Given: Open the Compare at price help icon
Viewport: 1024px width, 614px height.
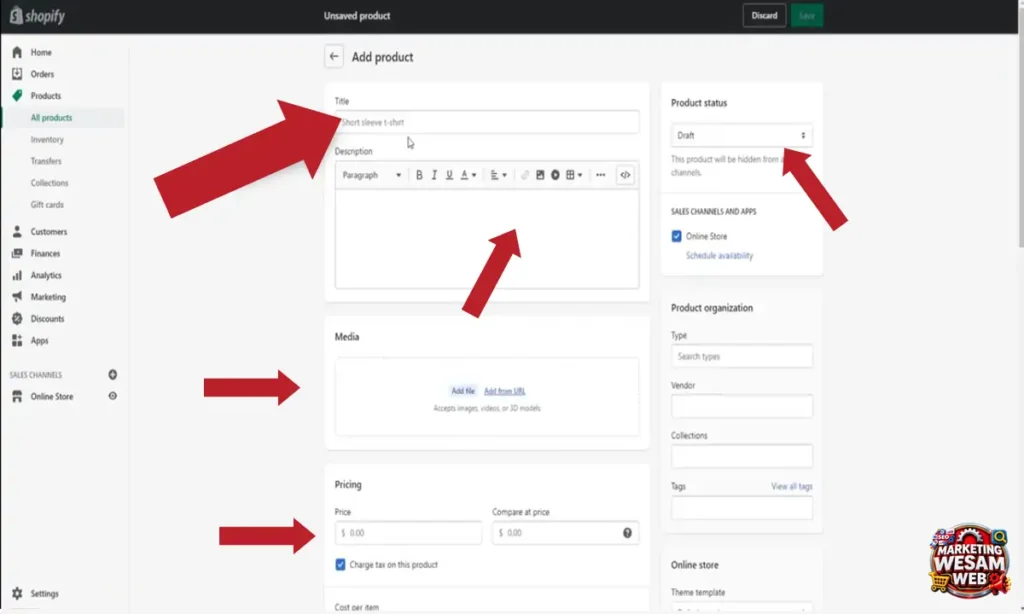Looking at the screenshot, I should tap(627, 533).
